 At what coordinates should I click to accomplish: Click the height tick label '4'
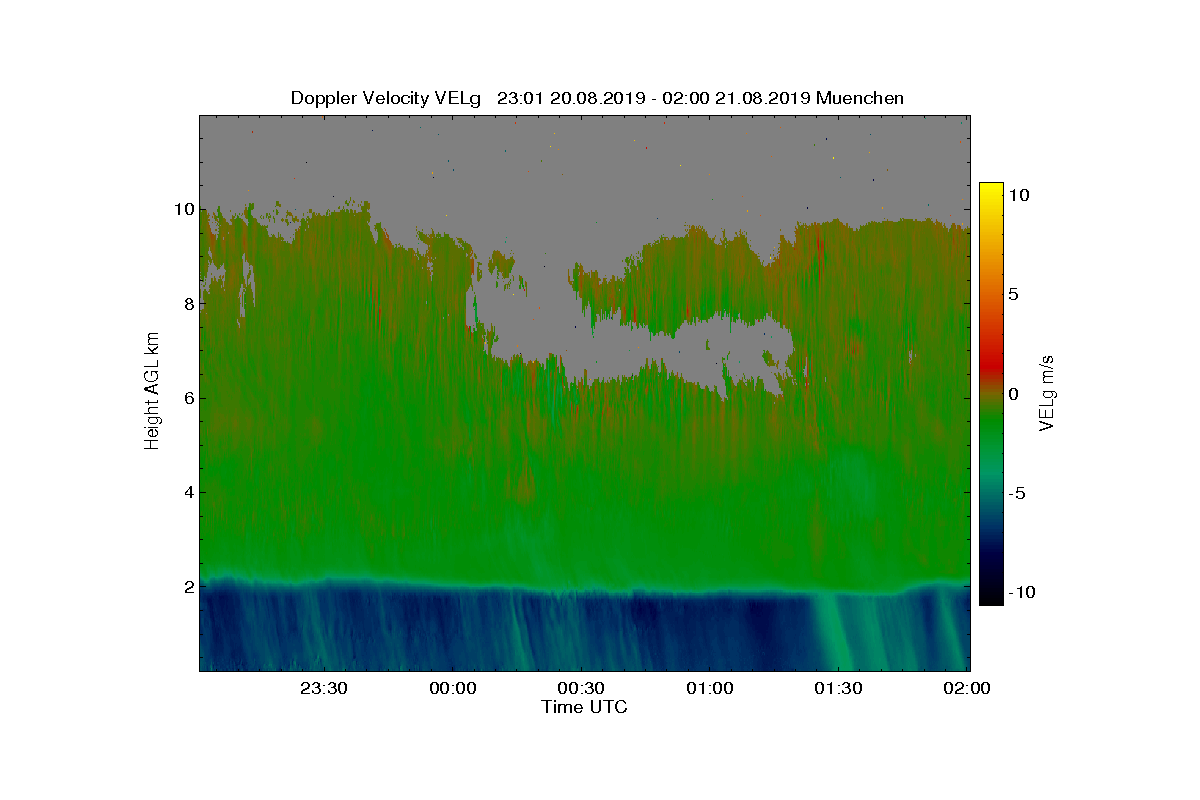(188, 492)
